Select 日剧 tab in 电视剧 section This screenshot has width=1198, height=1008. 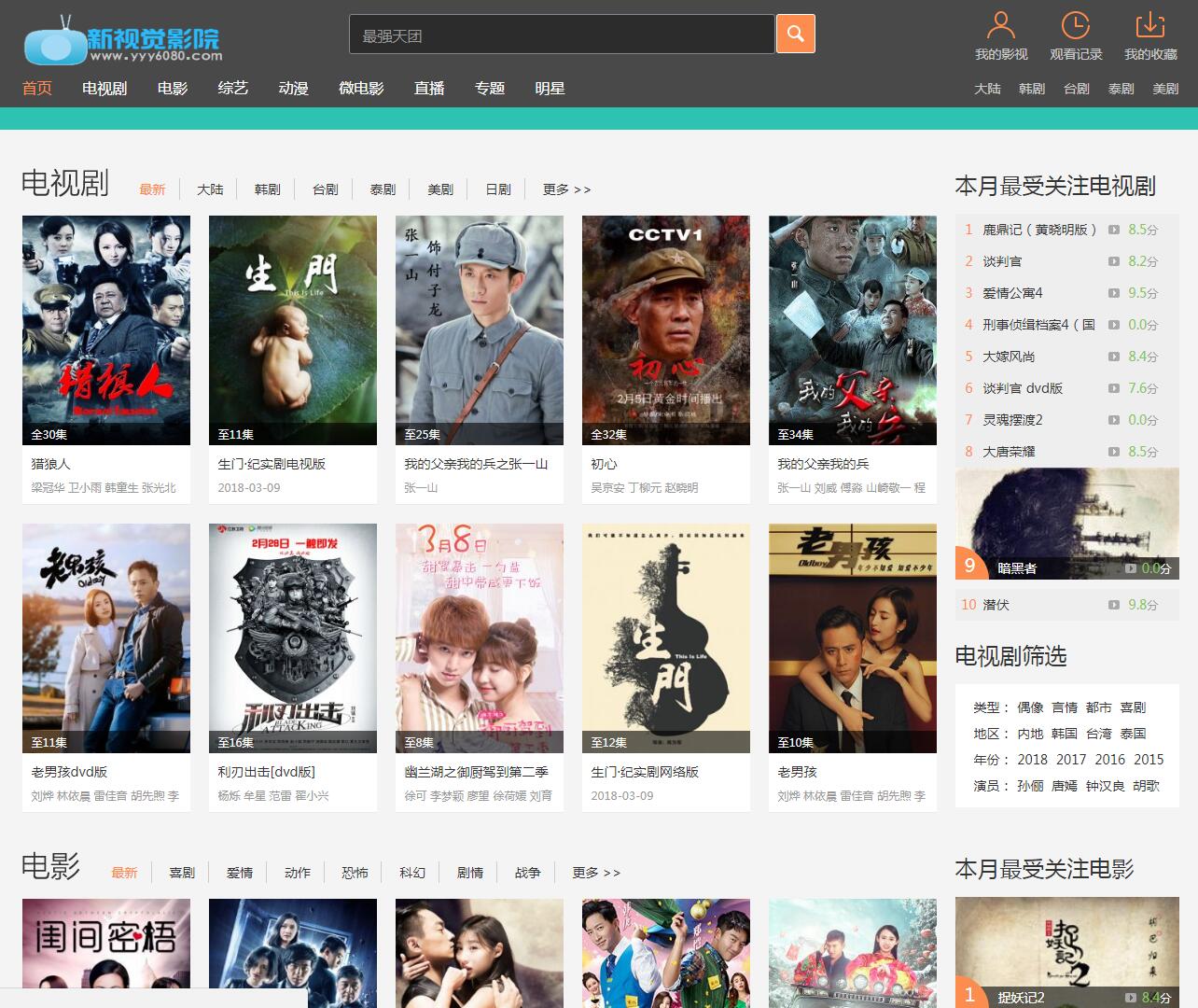coord(498,189)
